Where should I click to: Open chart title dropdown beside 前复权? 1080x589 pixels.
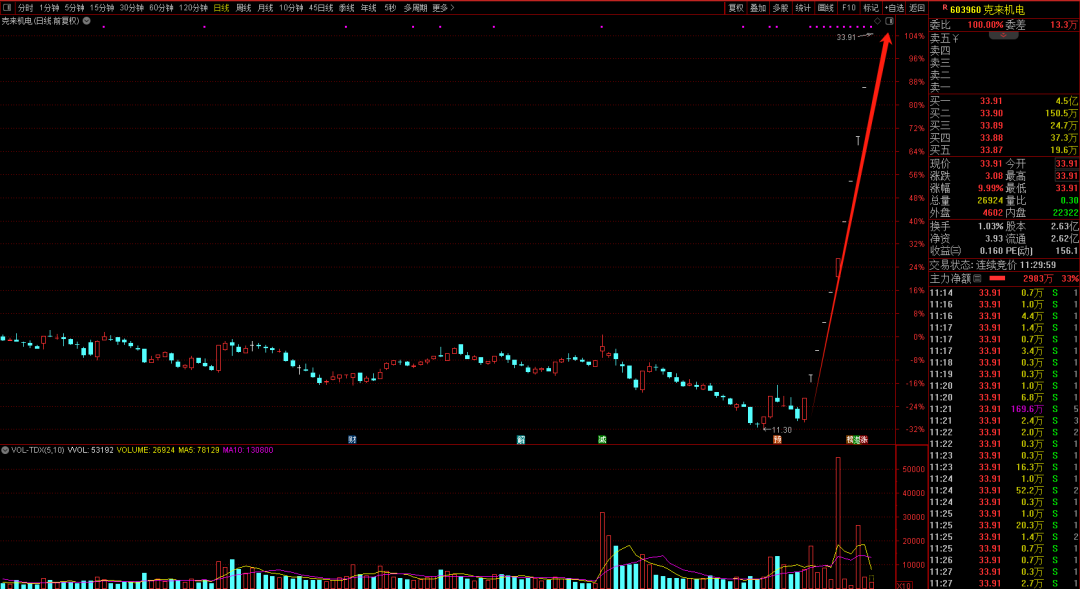[x=87, y=21]
